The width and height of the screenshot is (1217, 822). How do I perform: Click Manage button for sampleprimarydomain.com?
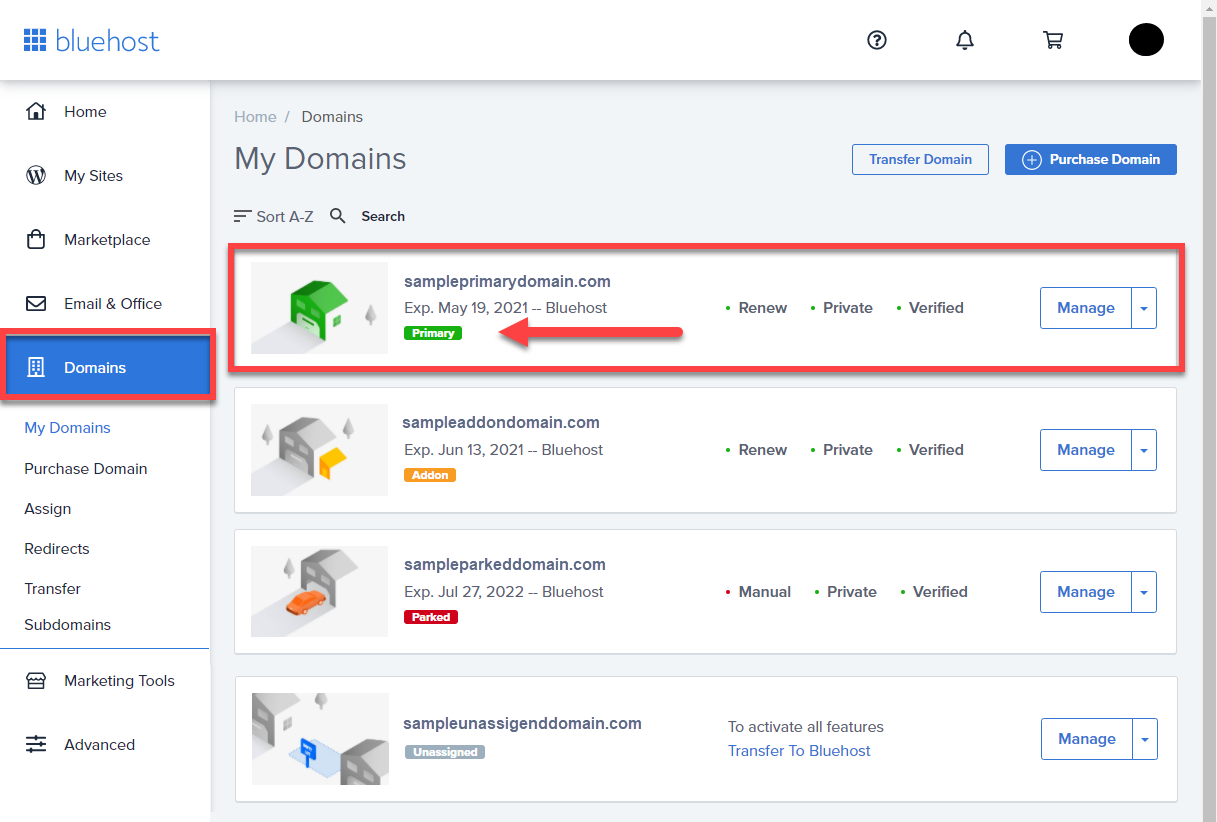1086,308
